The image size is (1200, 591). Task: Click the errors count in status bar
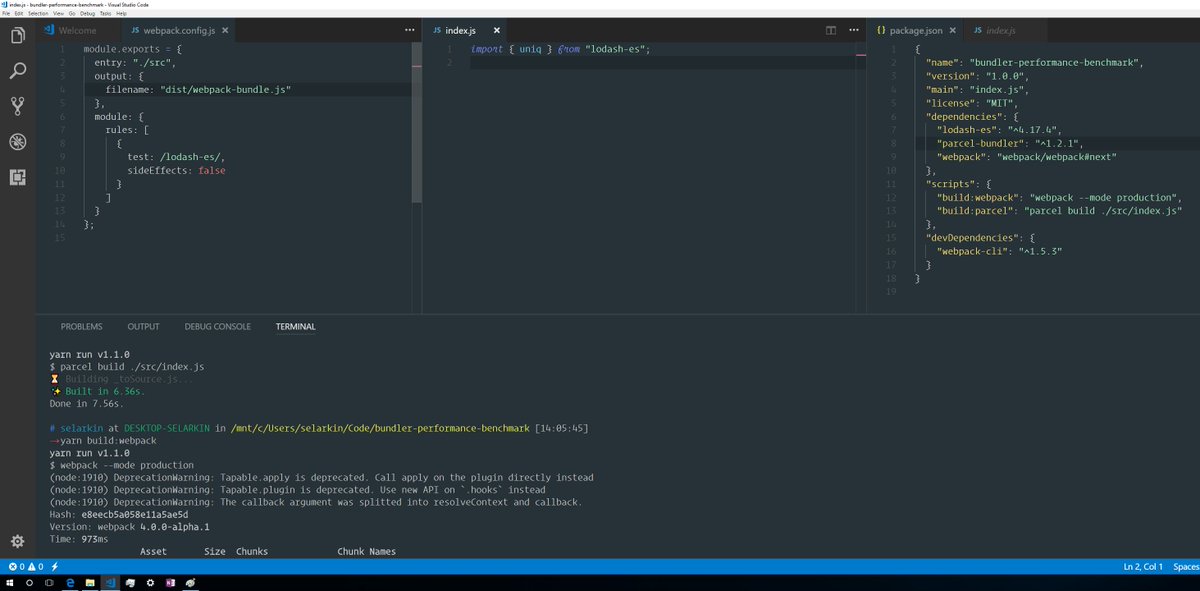point(17,567)
